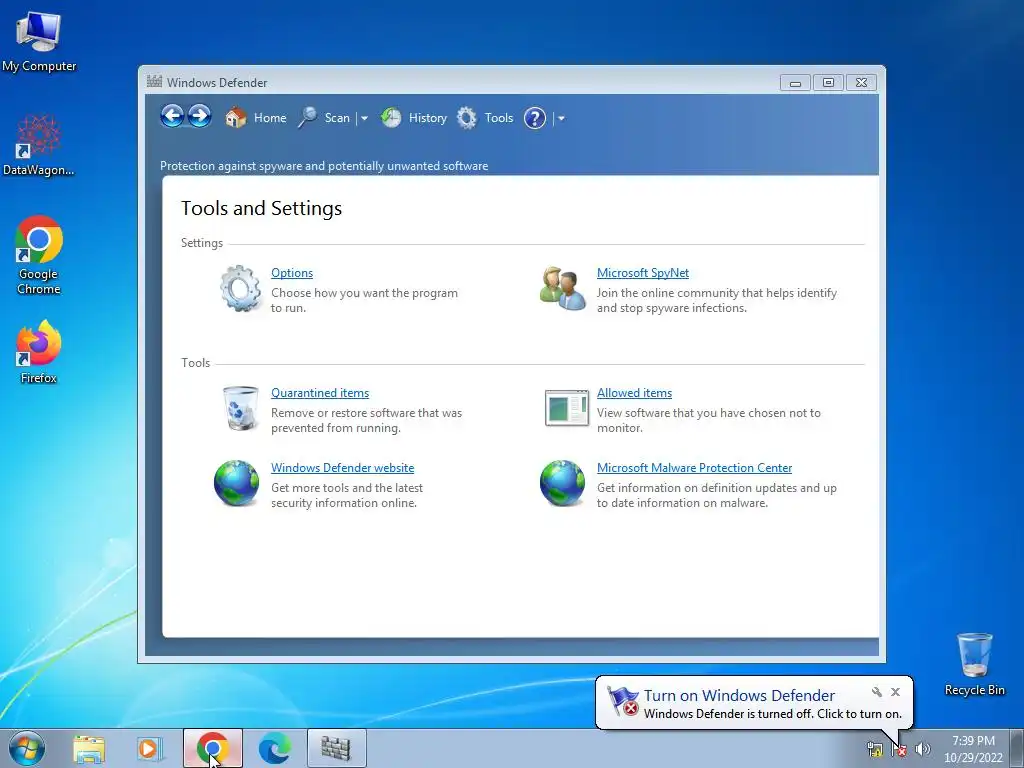This screenshot has width=1024, height=768.
Task: Open help with the question mark icon
Action: click(535, 118)
